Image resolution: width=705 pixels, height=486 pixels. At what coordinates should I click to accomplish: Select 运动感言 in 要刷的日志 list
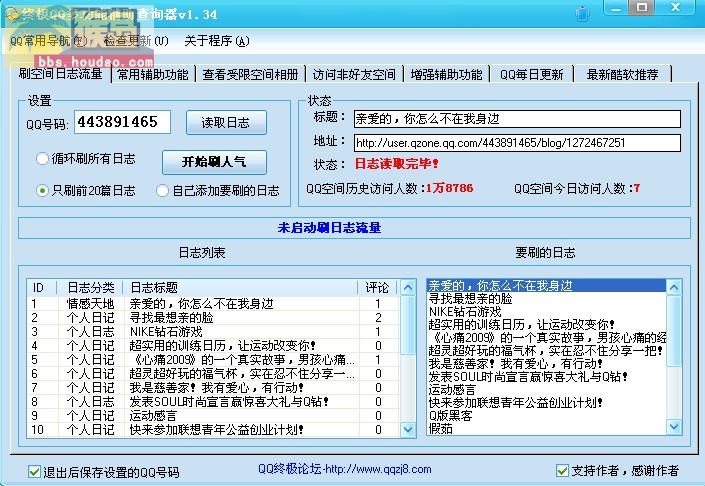[x=547, y=389]
